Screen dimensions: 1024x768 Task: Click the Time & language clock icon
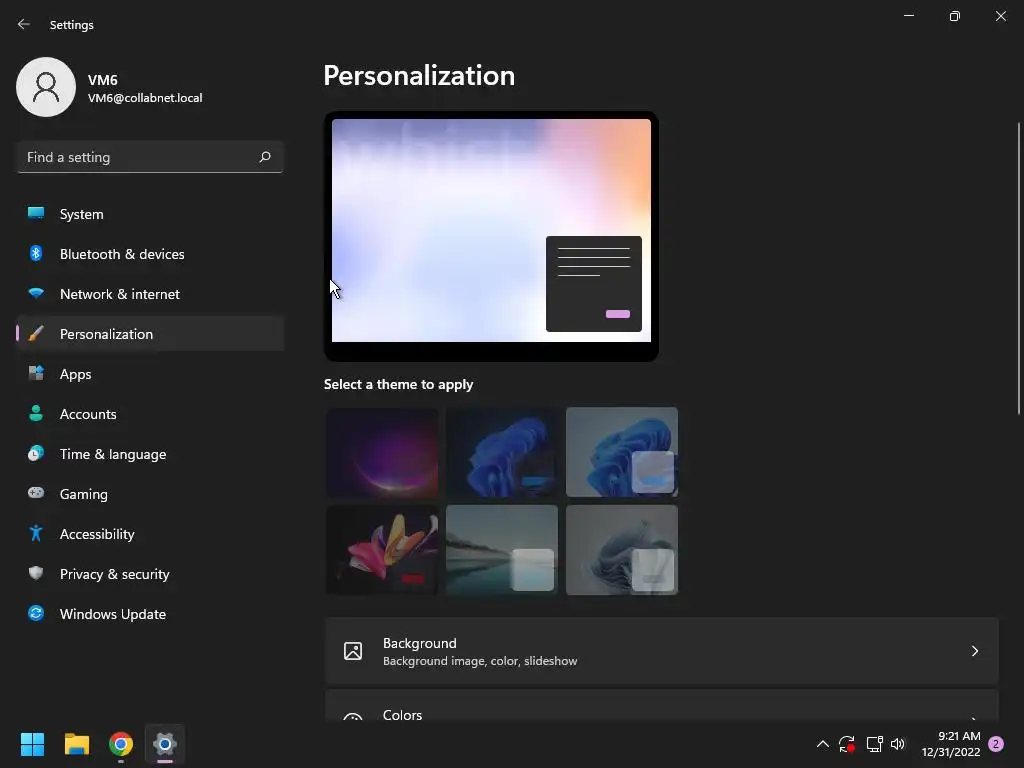point(36,453)
